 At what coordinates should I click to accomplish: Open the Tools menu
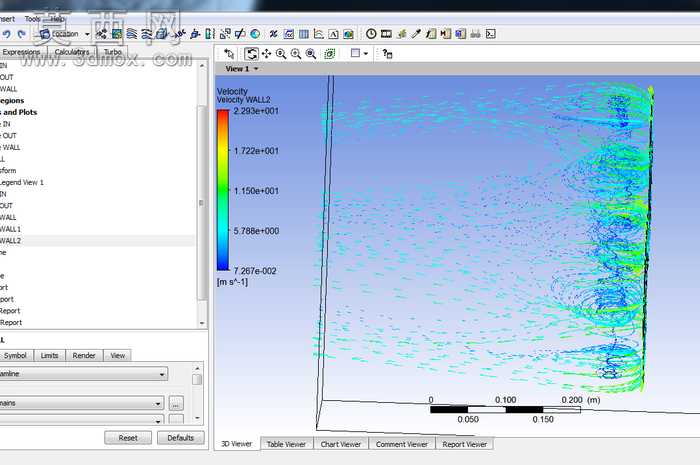(32, 19)
